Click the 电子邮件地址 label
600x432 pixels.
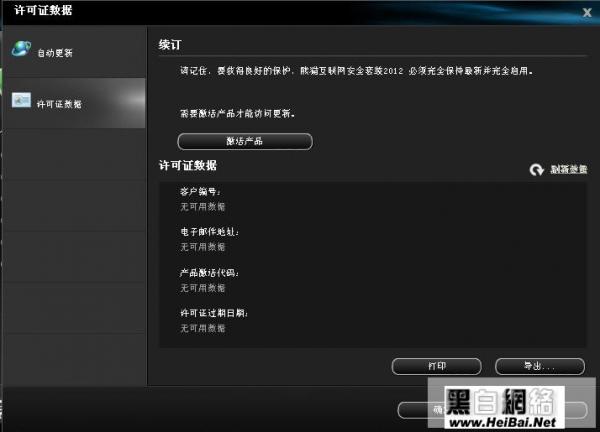pos(209,231)
